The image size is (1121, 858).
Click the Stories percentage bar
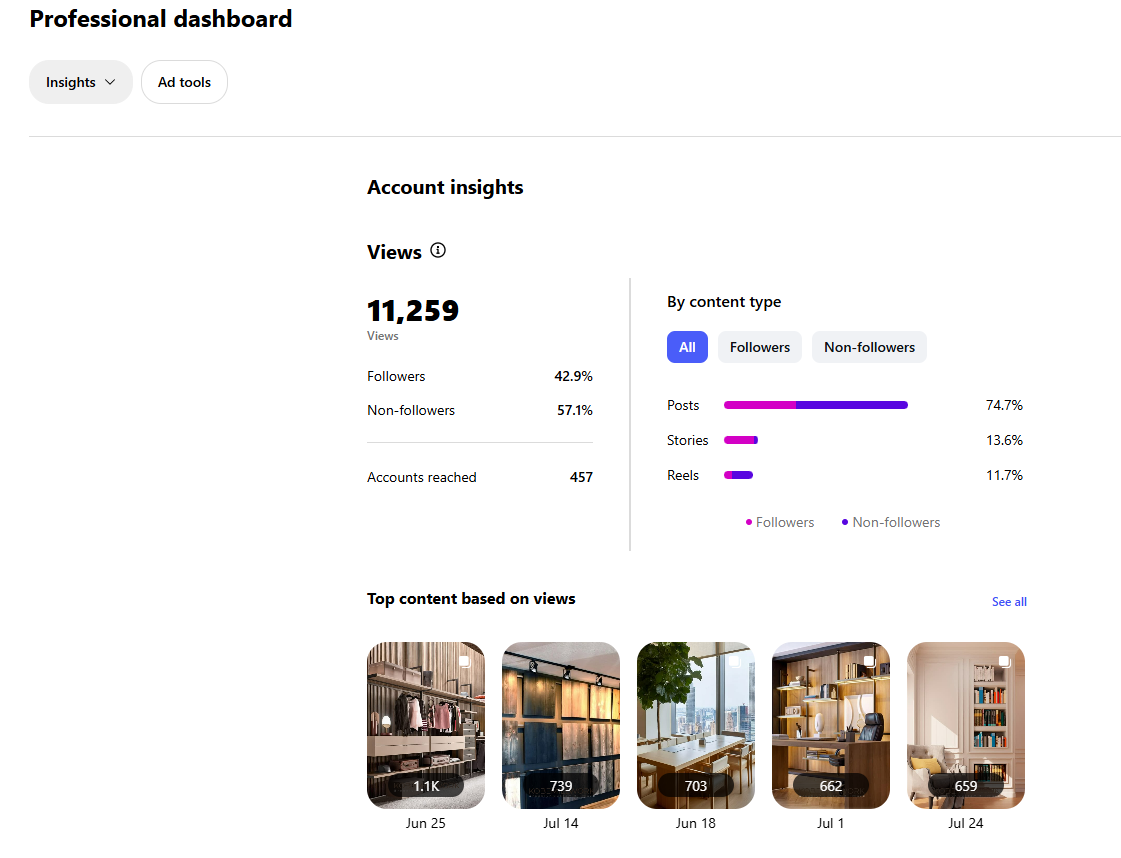(x=741, y=440)
